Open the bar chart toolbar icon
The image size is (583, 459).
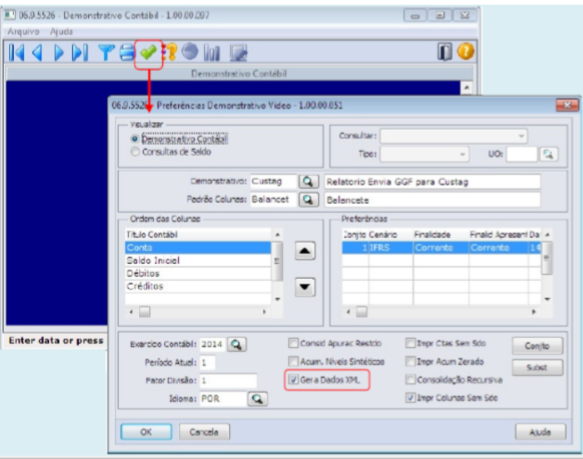click(x=212, y=52)
